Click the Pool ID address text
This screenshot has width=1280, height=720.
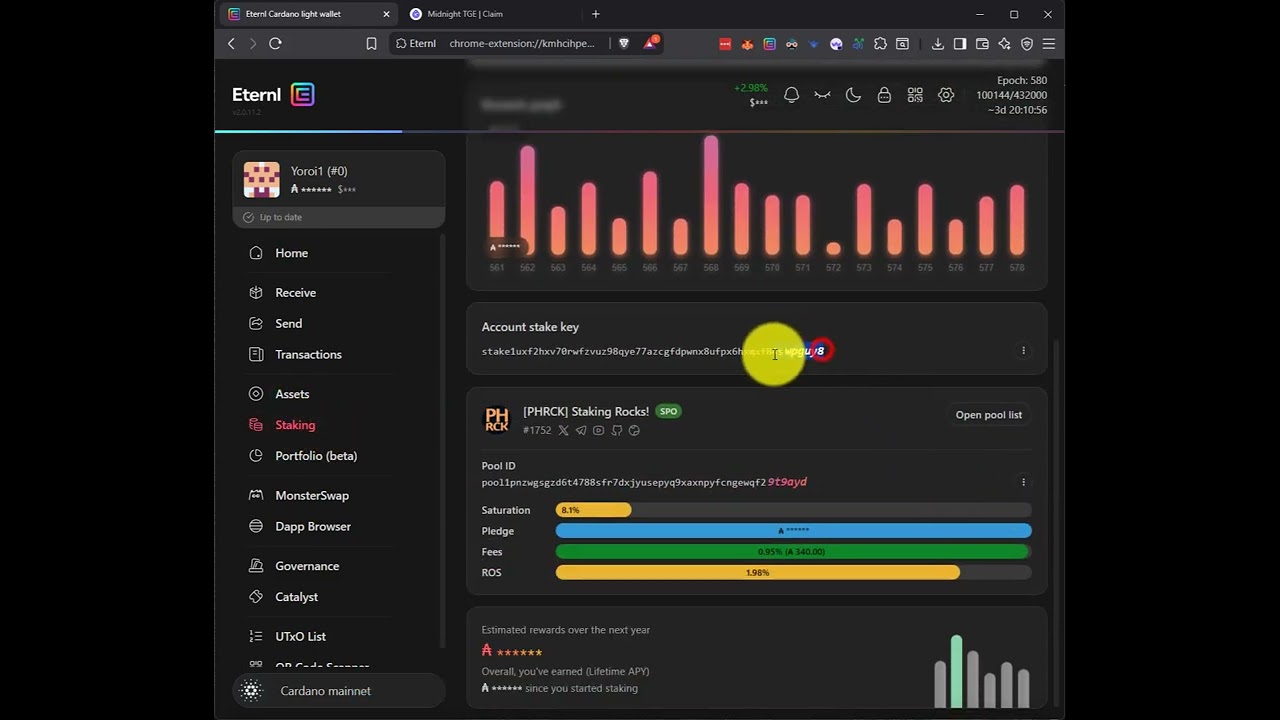click(x=644, y=482)
